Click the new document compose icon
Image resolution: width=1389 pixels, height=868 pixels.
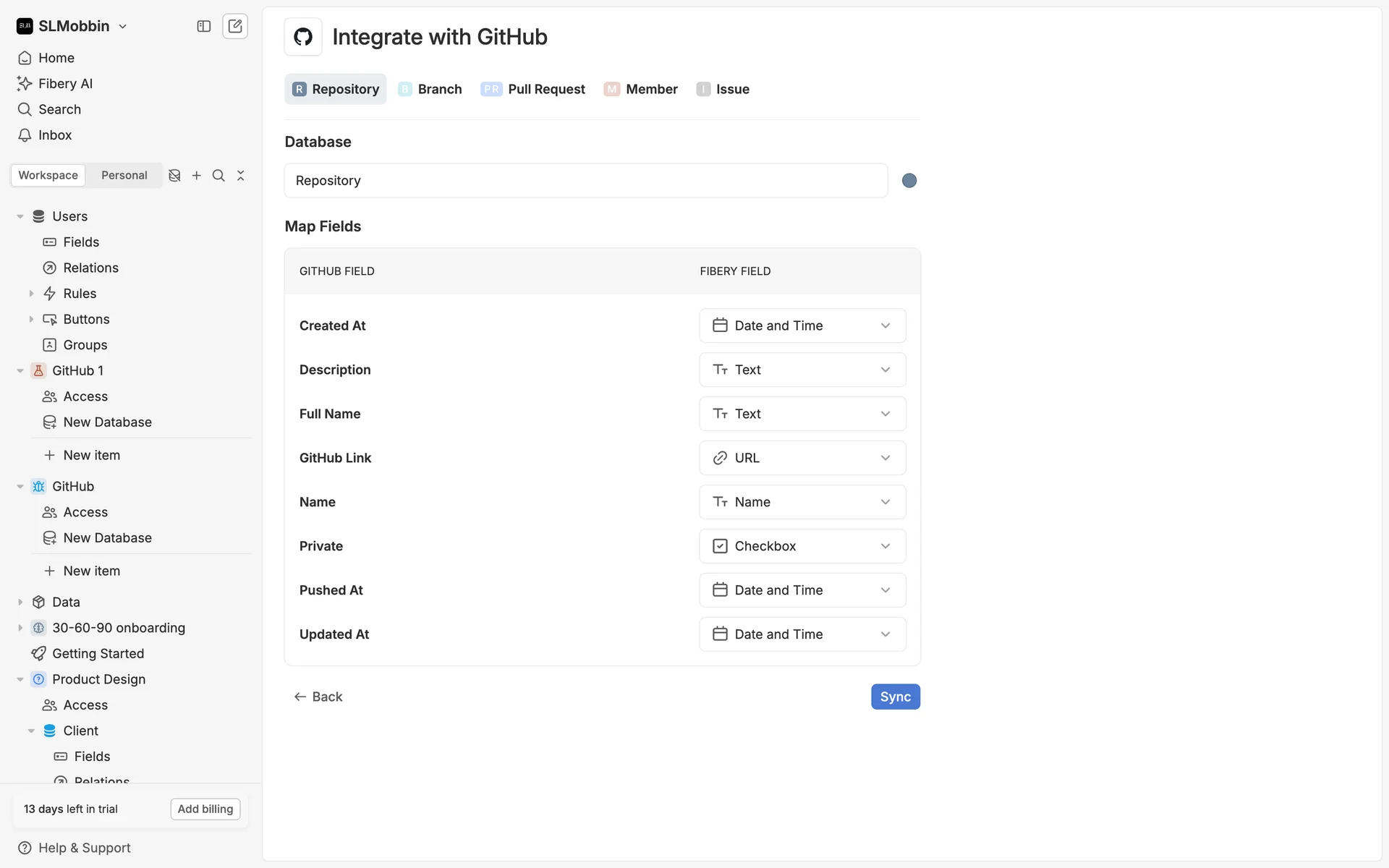pyautogui.click(x=235, y=26)
